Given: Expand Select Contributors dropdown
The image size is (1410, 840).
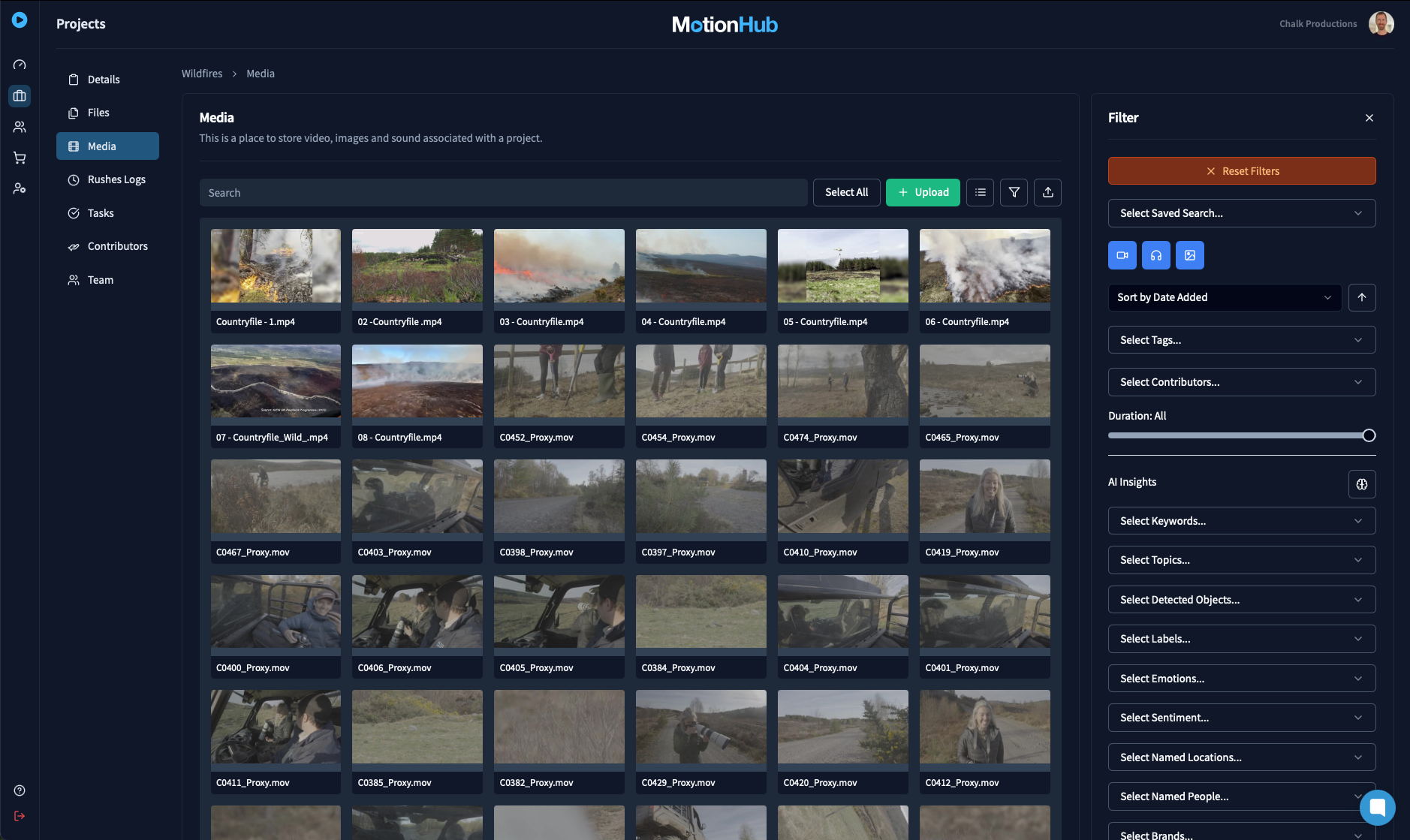Looking at the screenshot, I should [1242, 382].
